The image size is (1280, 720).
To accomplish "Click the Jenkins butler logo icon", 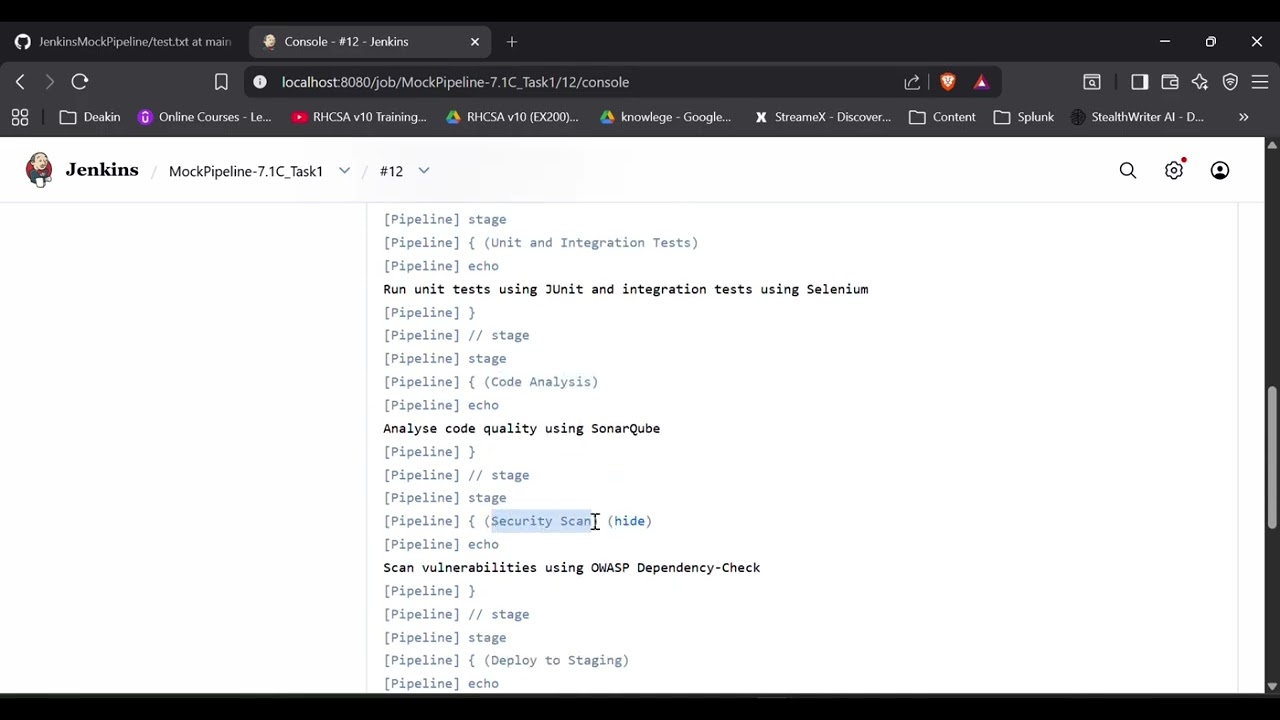I will tap(39, 170).
